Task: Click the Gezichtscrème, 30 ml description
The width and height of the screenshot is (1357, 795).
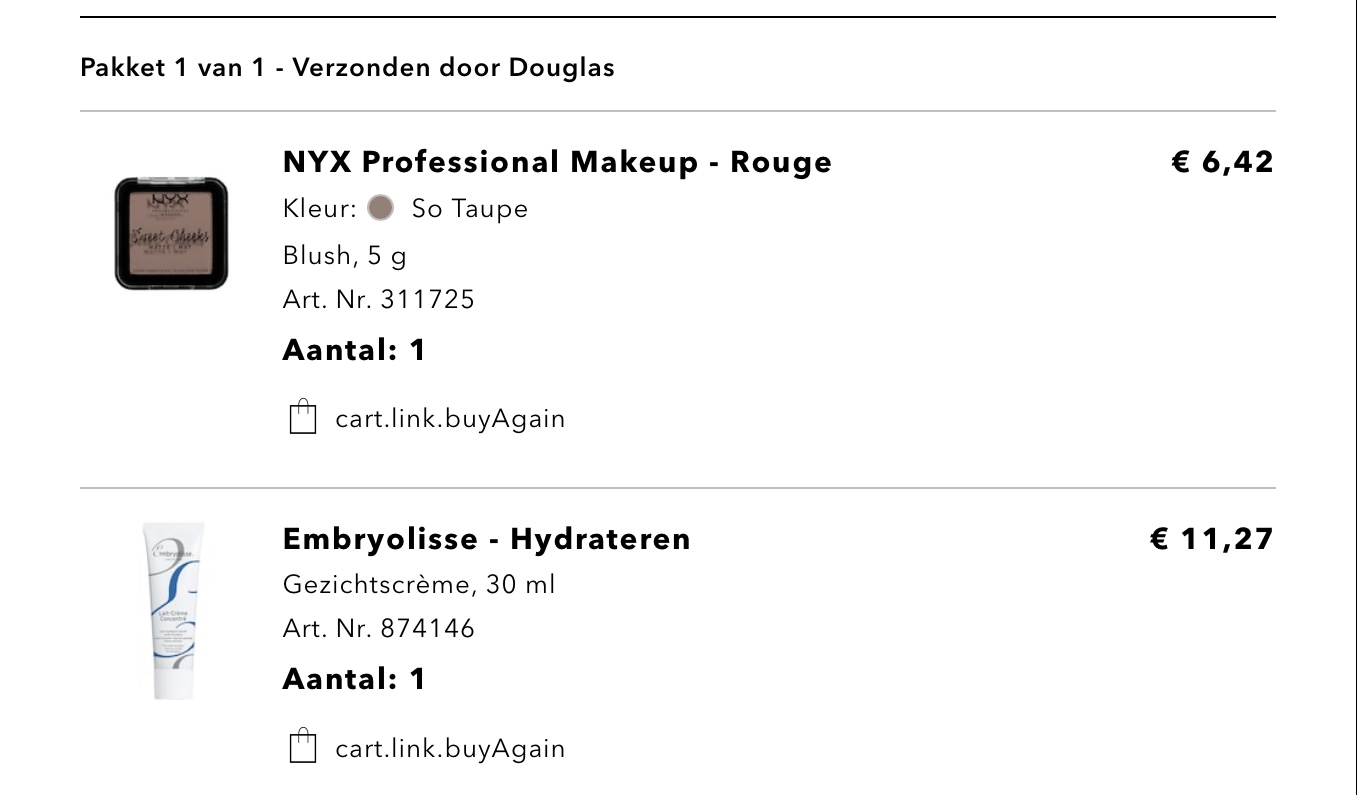Action: pos(419,584)
